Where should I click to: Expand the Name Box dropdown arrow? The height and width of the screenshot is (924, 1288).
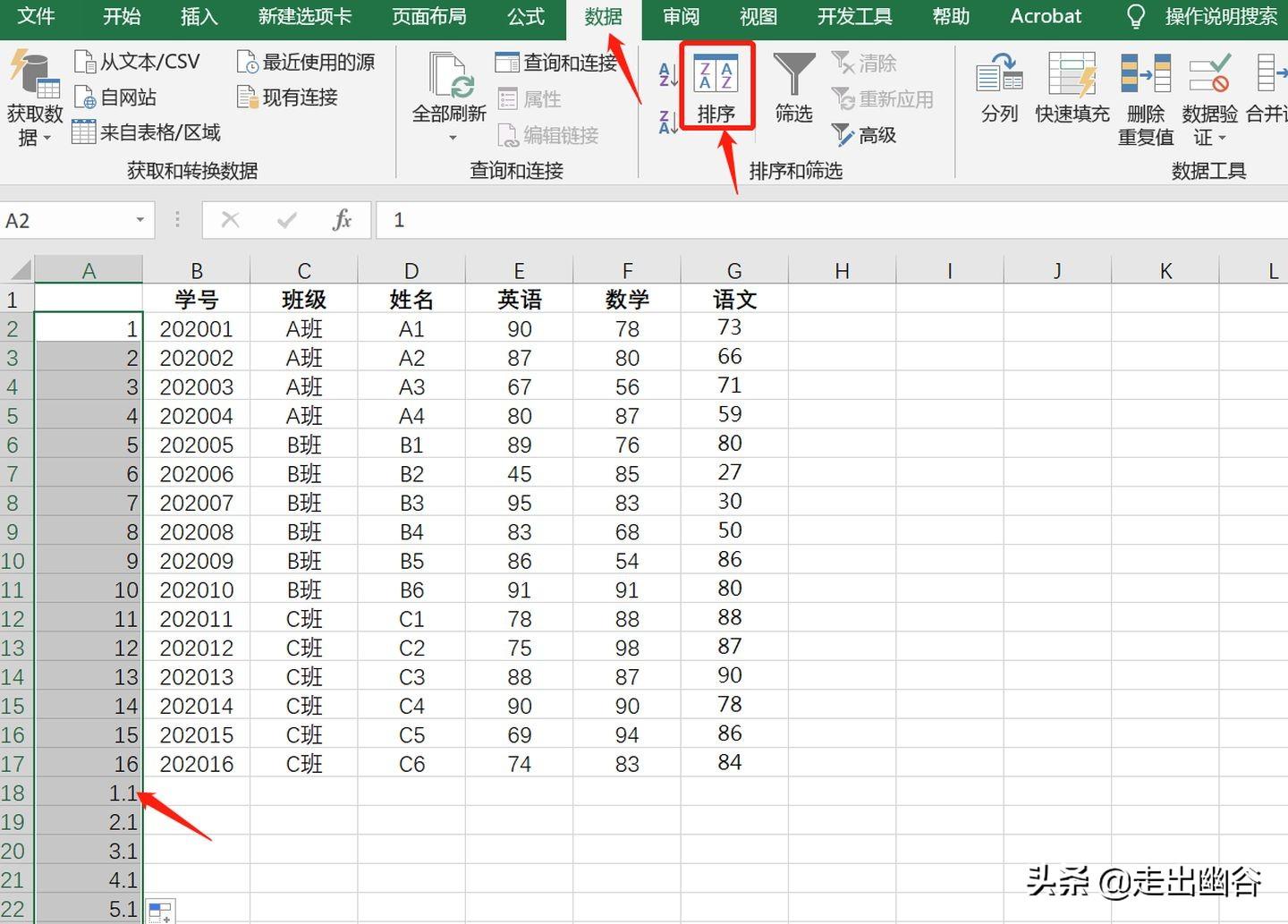pyautogui.click(x=140, y=220)
